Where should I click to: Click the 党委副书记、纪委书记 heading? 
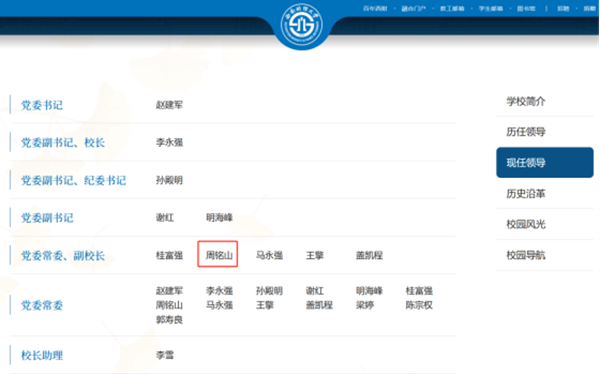click(x=73, y=180)
